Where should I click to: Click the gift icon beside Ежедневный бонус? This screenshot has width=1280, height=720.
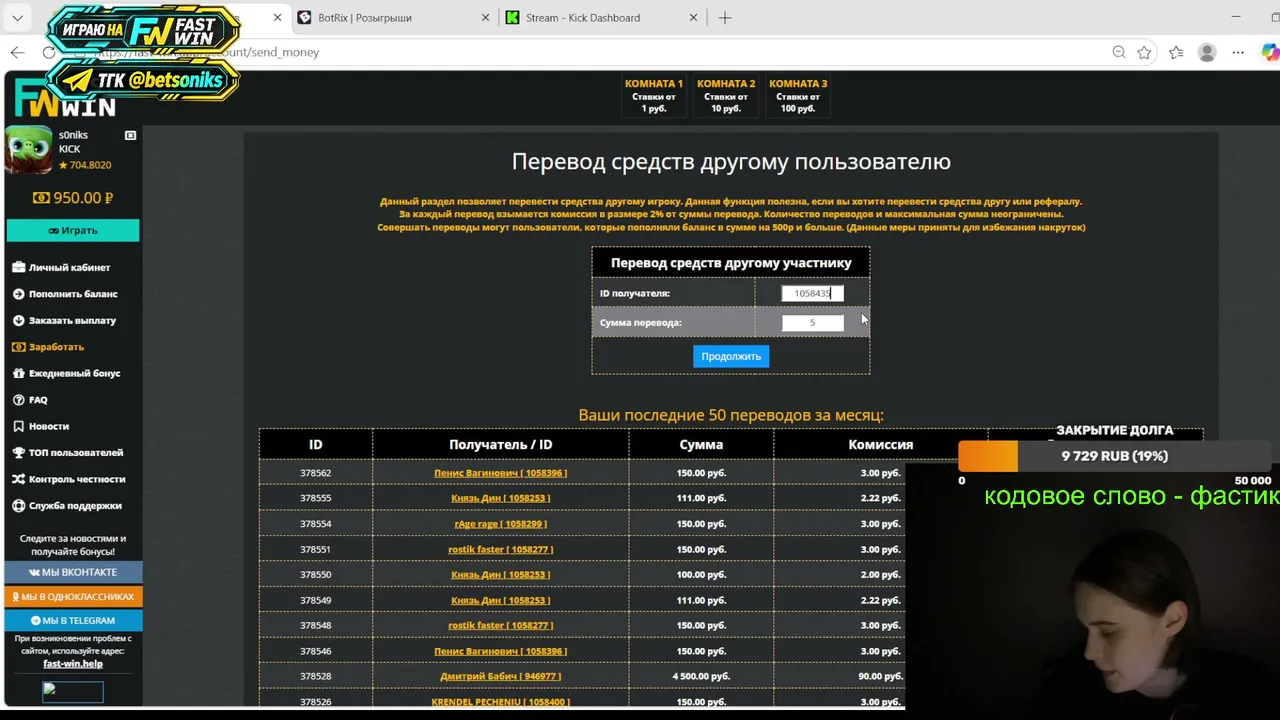(18, 373)
